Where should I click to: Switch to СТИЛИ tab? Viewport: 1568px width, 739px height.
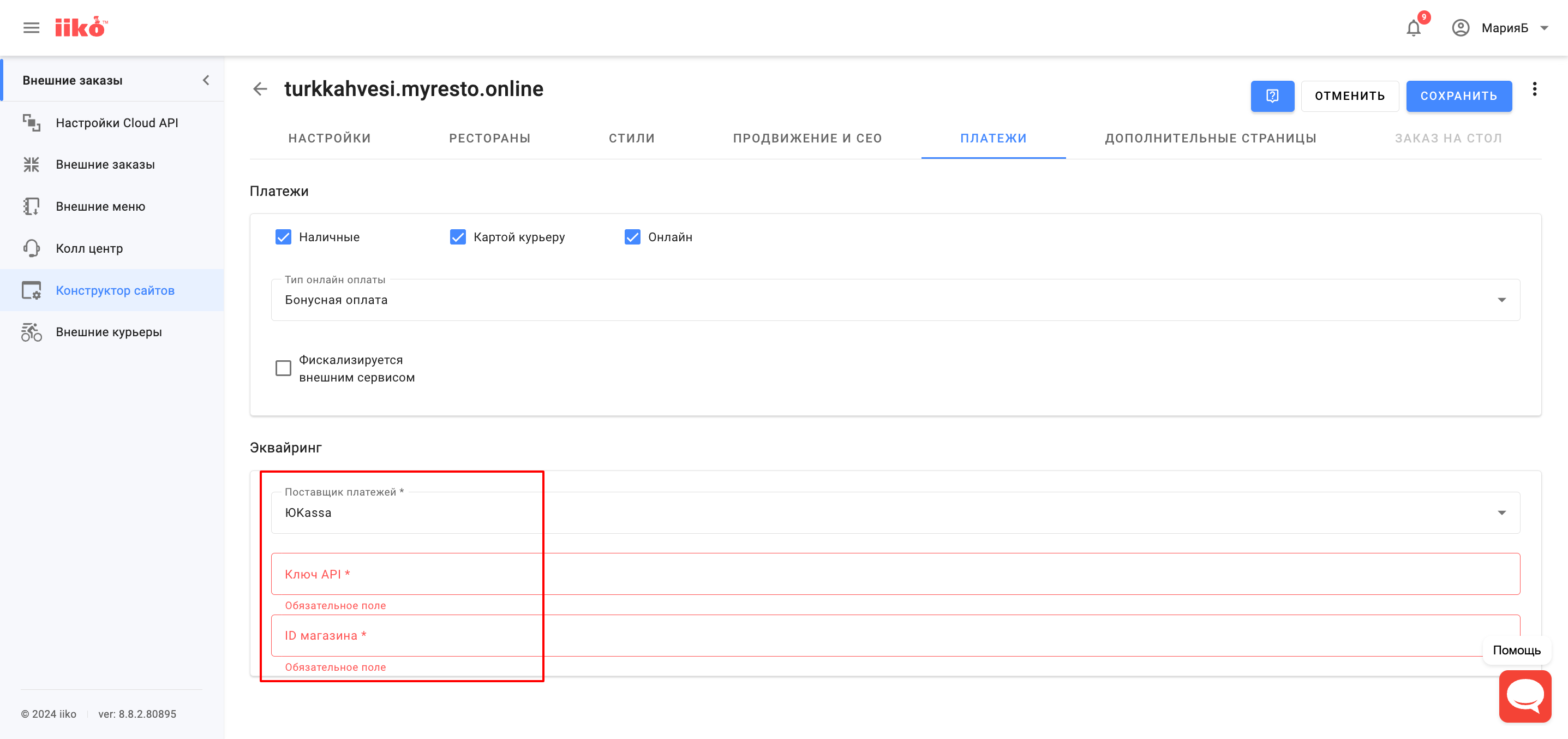pos(632,138)
